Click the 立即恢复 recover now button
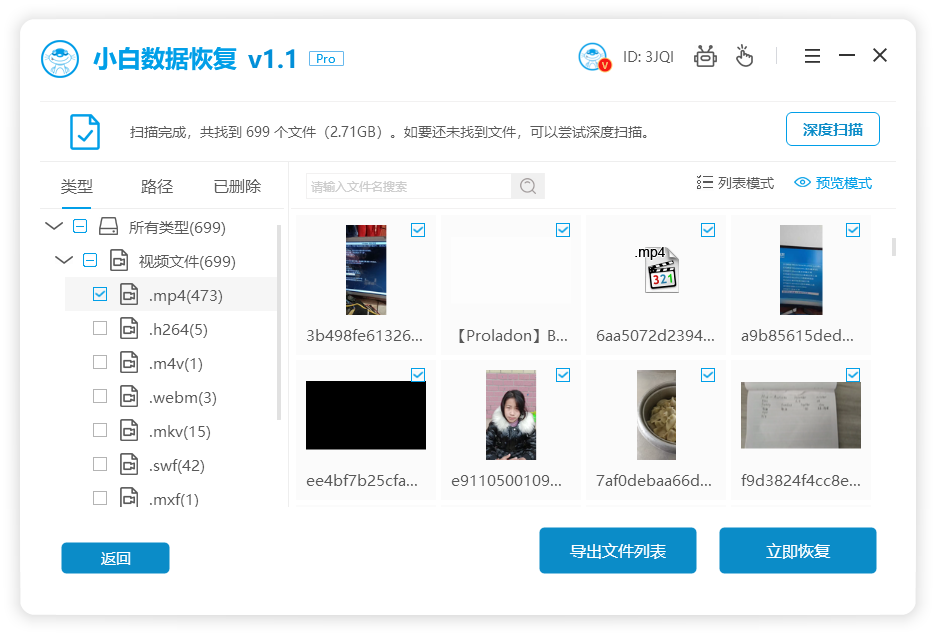This screenshot has width=936, height=636. point(798,551)
